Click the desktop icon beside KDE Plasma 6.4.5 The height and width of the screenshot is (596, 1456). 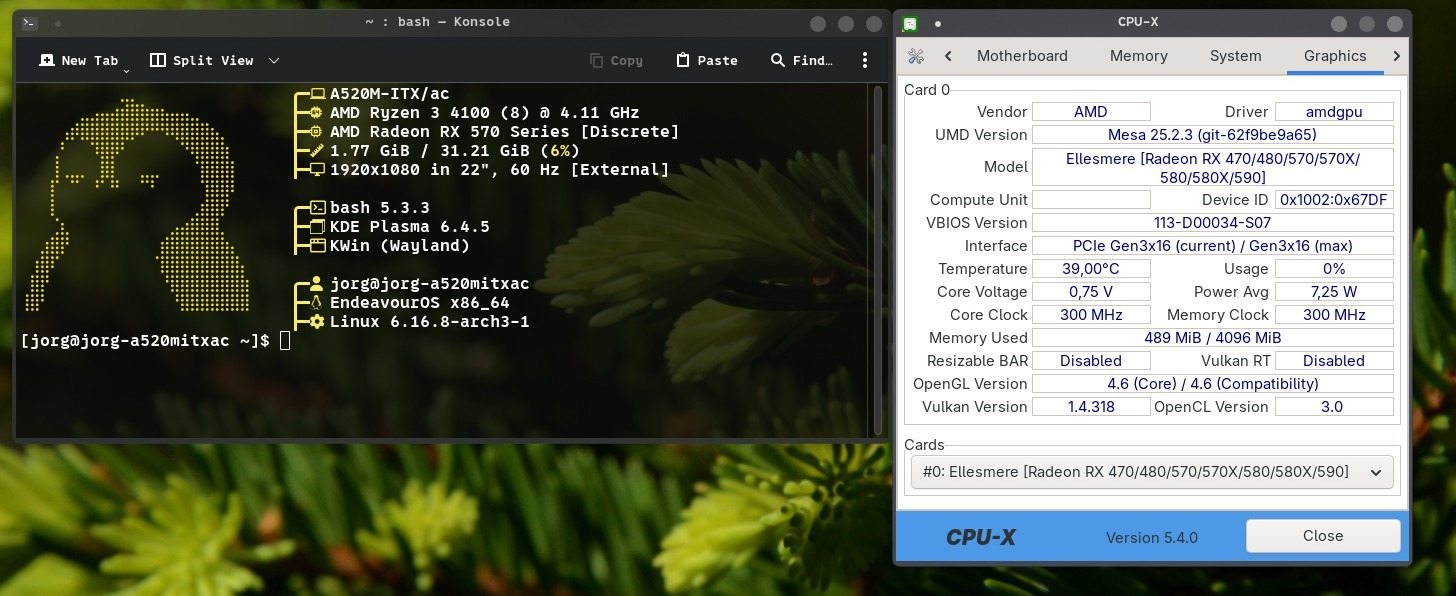click(x=317, y=227)
